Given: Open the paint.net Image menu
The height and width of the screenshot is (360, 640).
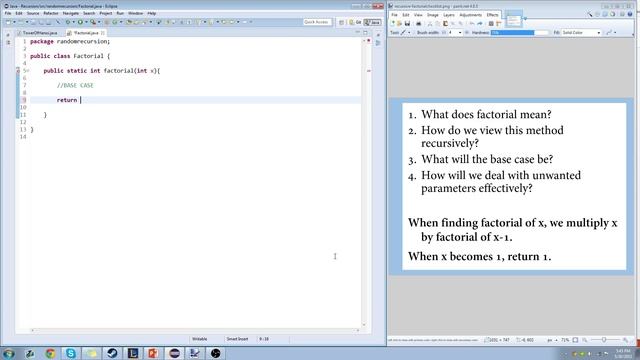Looking at the screenshot, I should pyautogui.click(x=433, y=15).
